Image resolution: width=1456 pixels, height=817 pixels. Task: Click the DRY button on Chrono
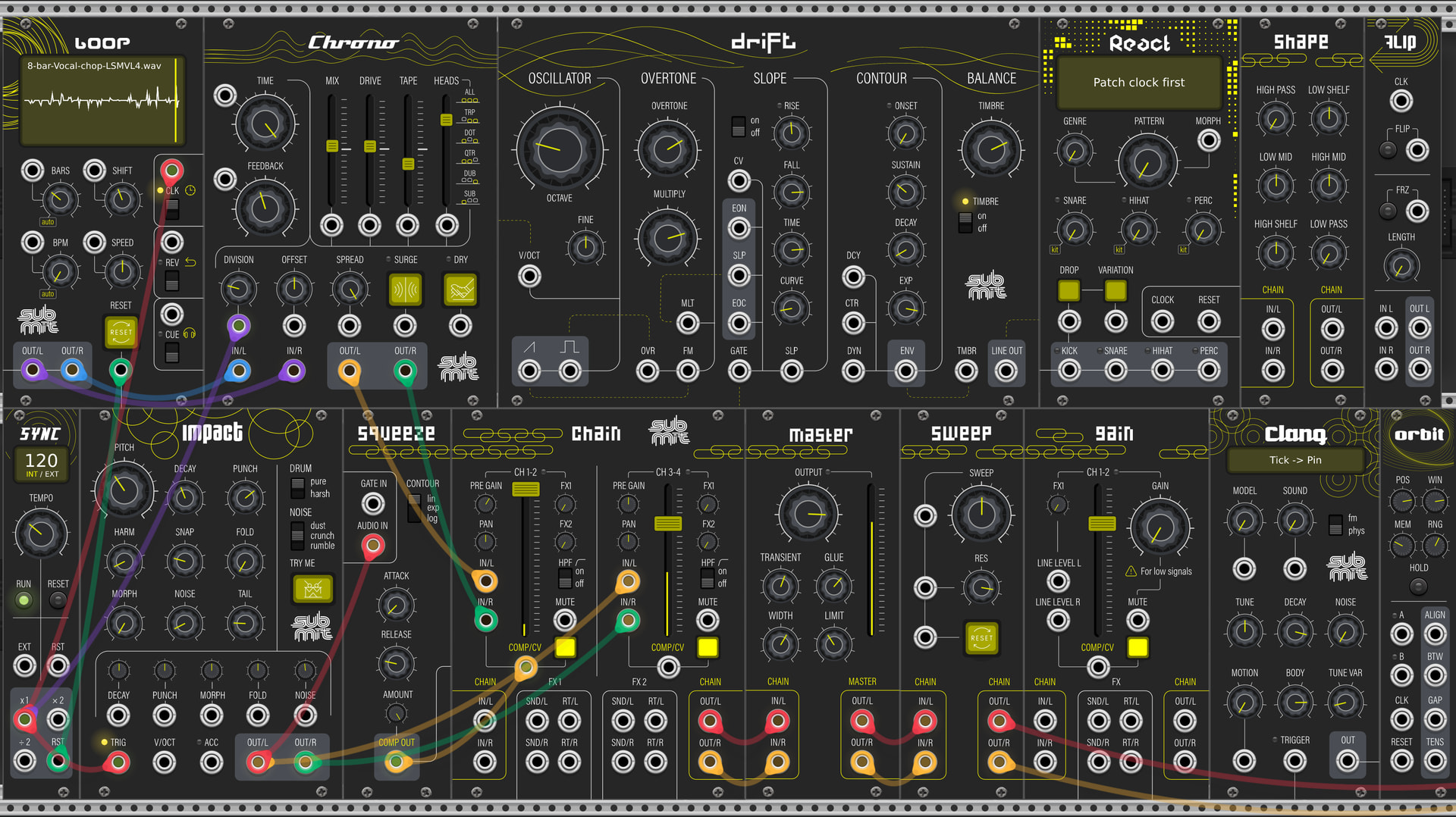tap(460, 290)
